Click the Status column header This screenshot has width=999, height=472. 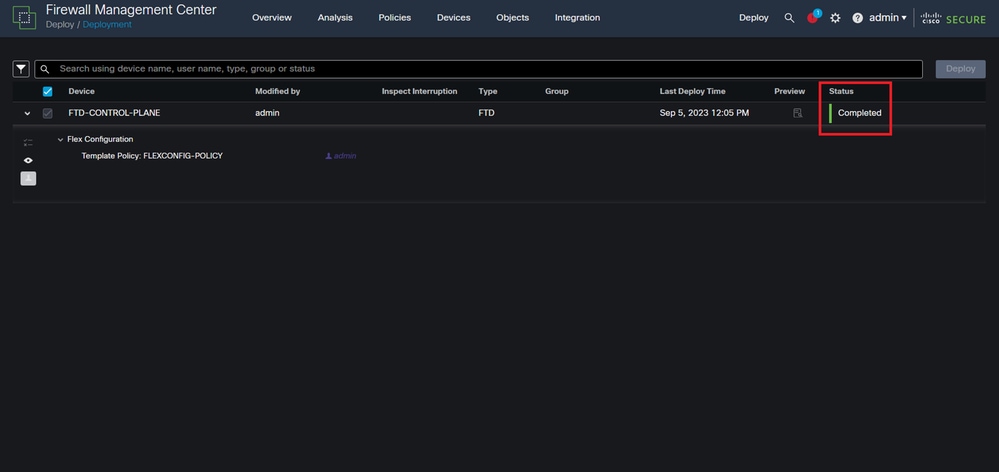tap(841, 91)
